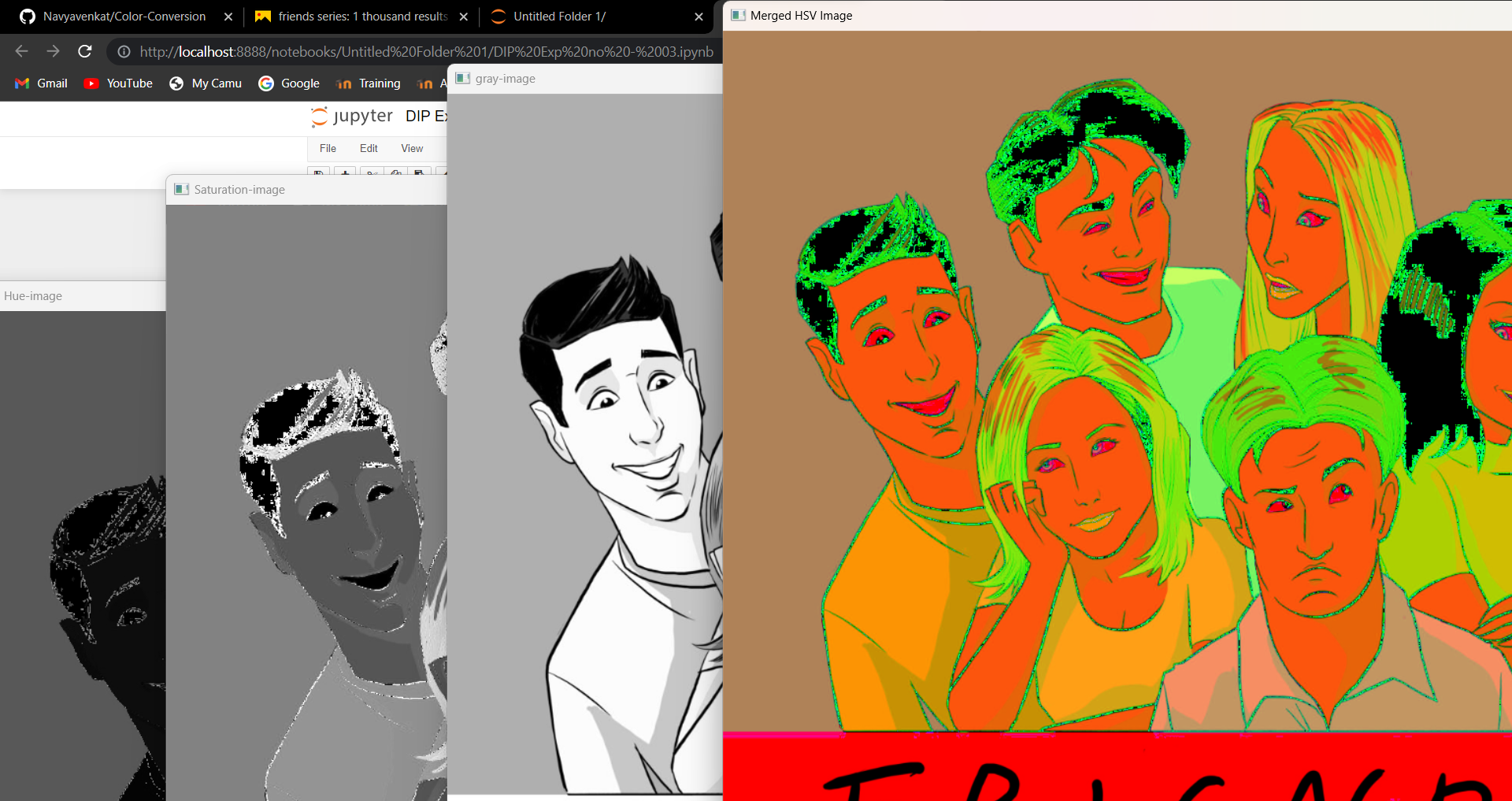The height and width of the screenshot is (801, 1512).
Task: Open the Gmail bookmark
Action: click(41, 83)
